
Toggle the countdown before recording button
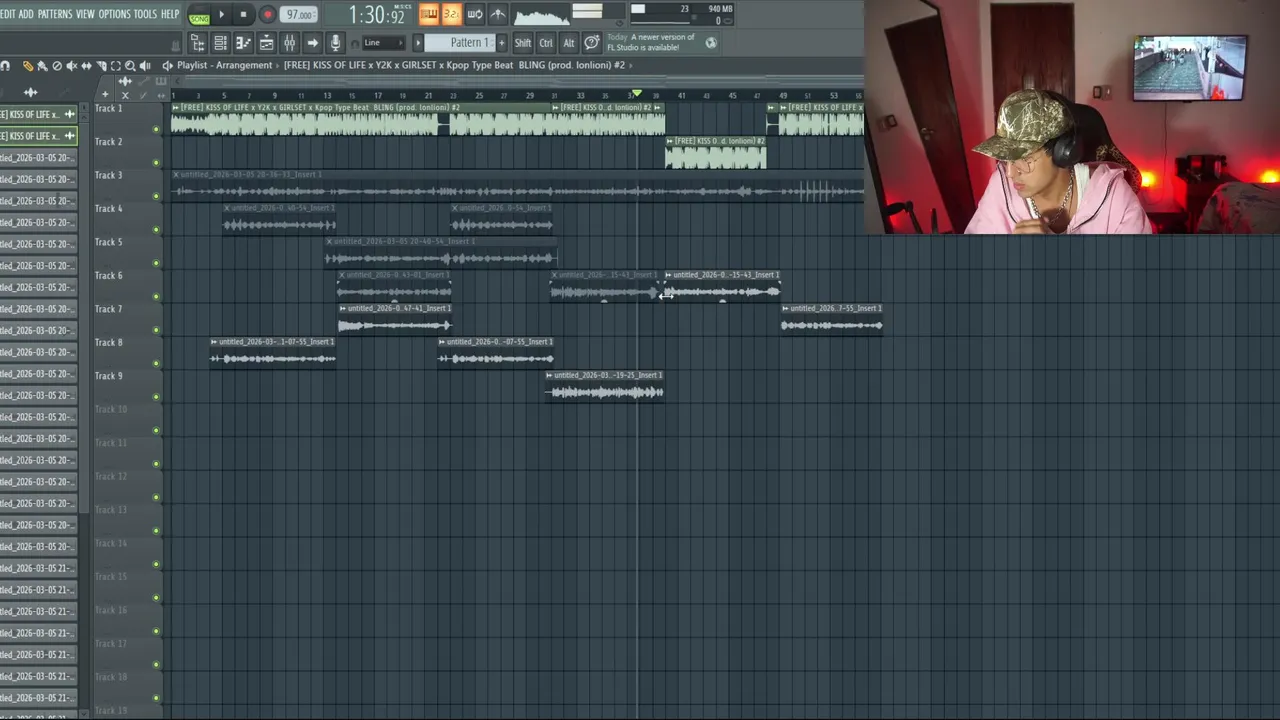coord(451,14)
